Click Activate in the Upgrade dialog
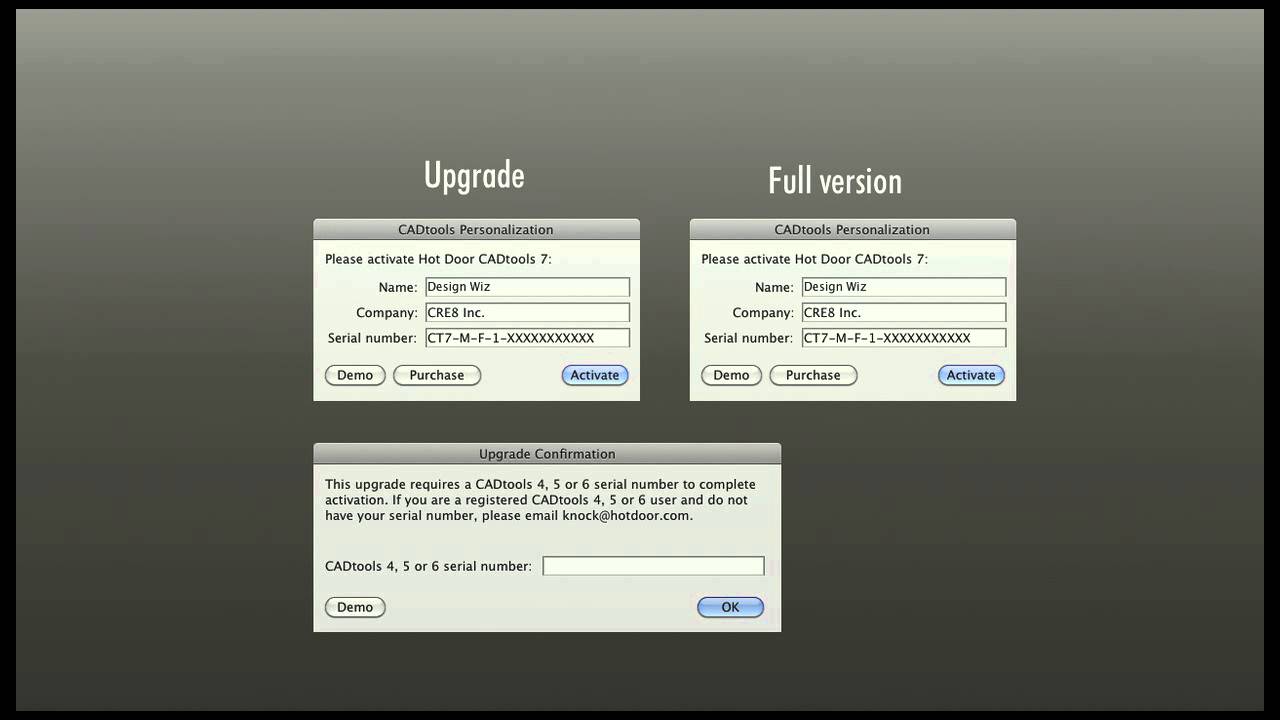 pos(595,375)
